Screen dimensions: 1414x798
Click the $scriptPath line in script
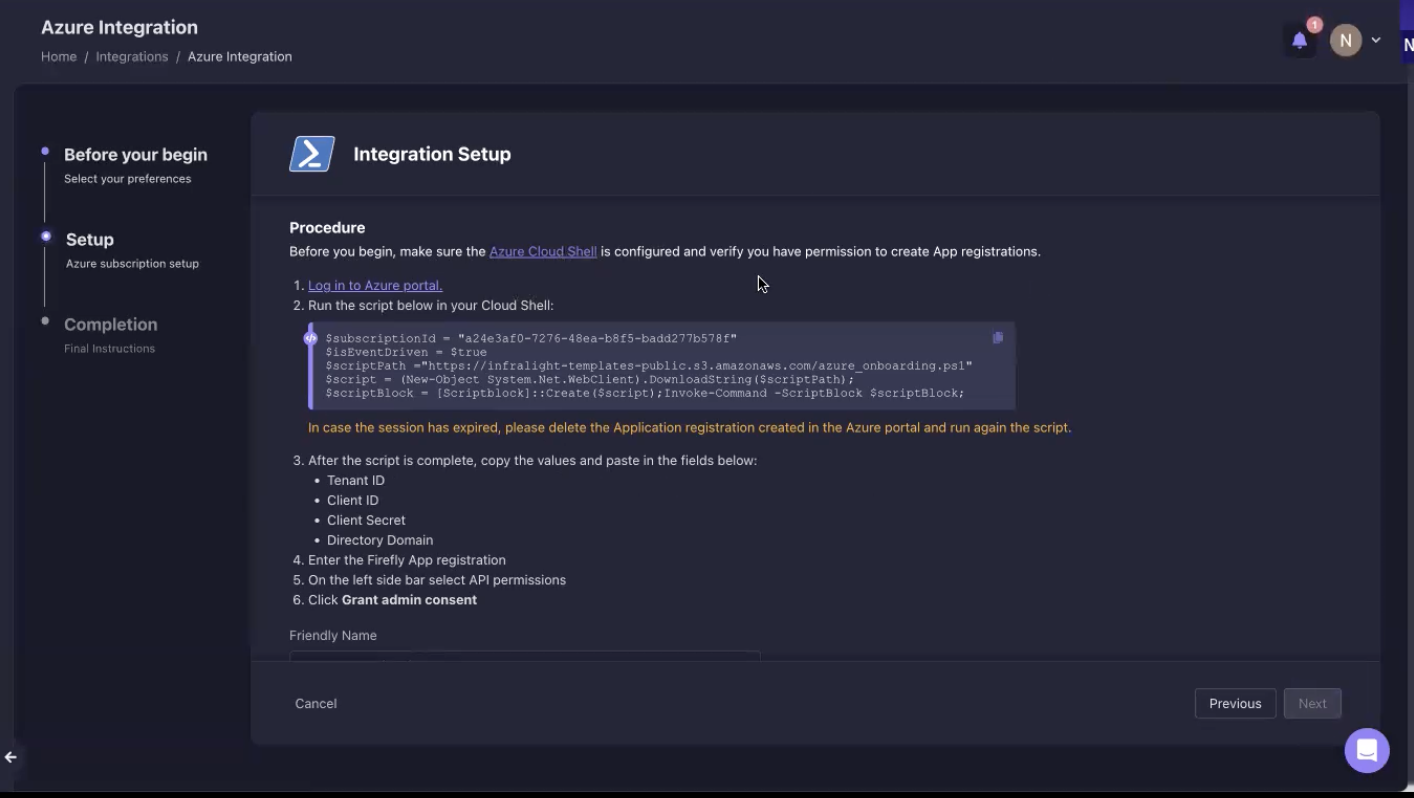tap(649, 366)
